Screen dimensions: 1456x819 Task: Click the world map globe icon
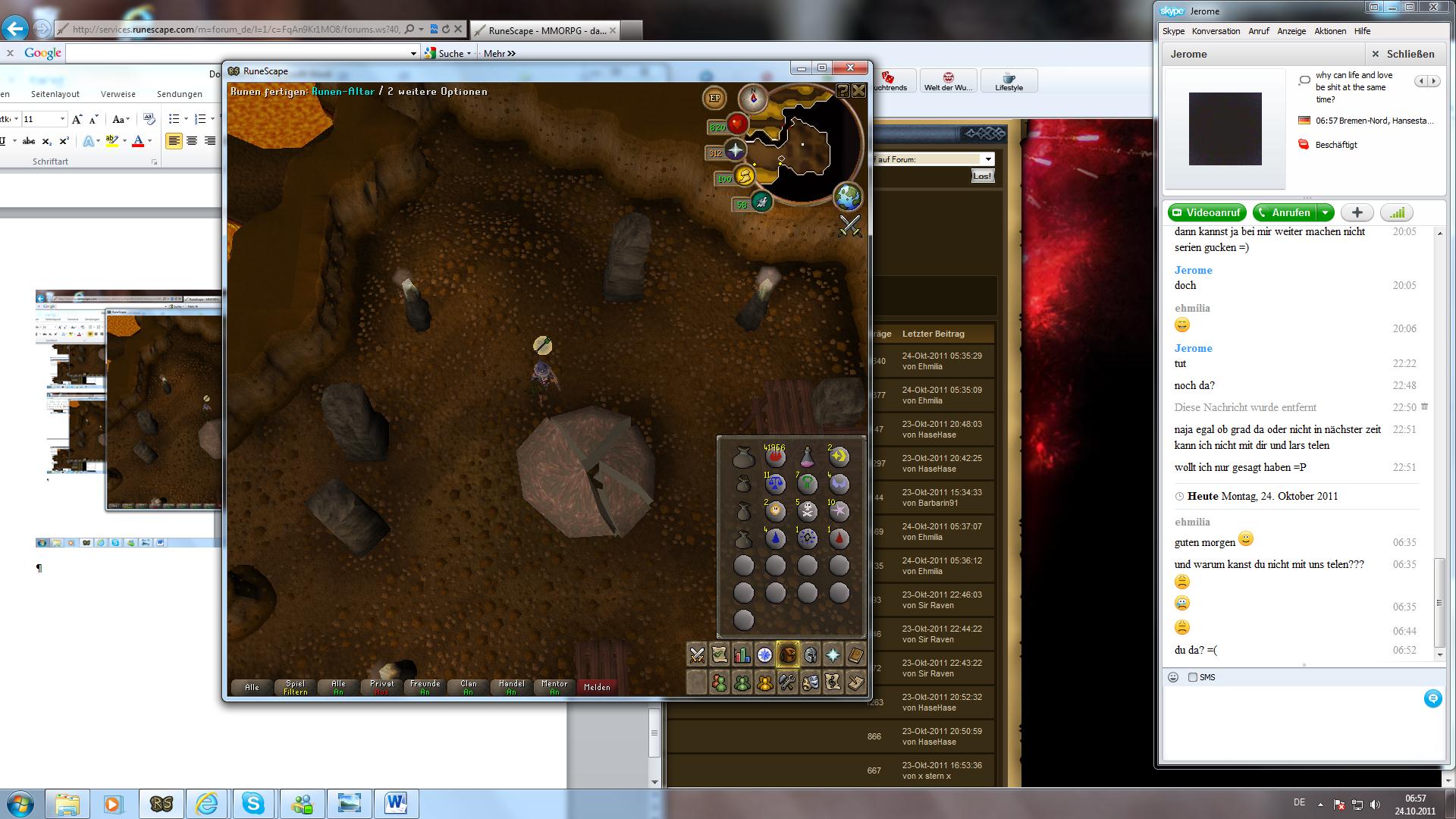(x=848, y=197)
